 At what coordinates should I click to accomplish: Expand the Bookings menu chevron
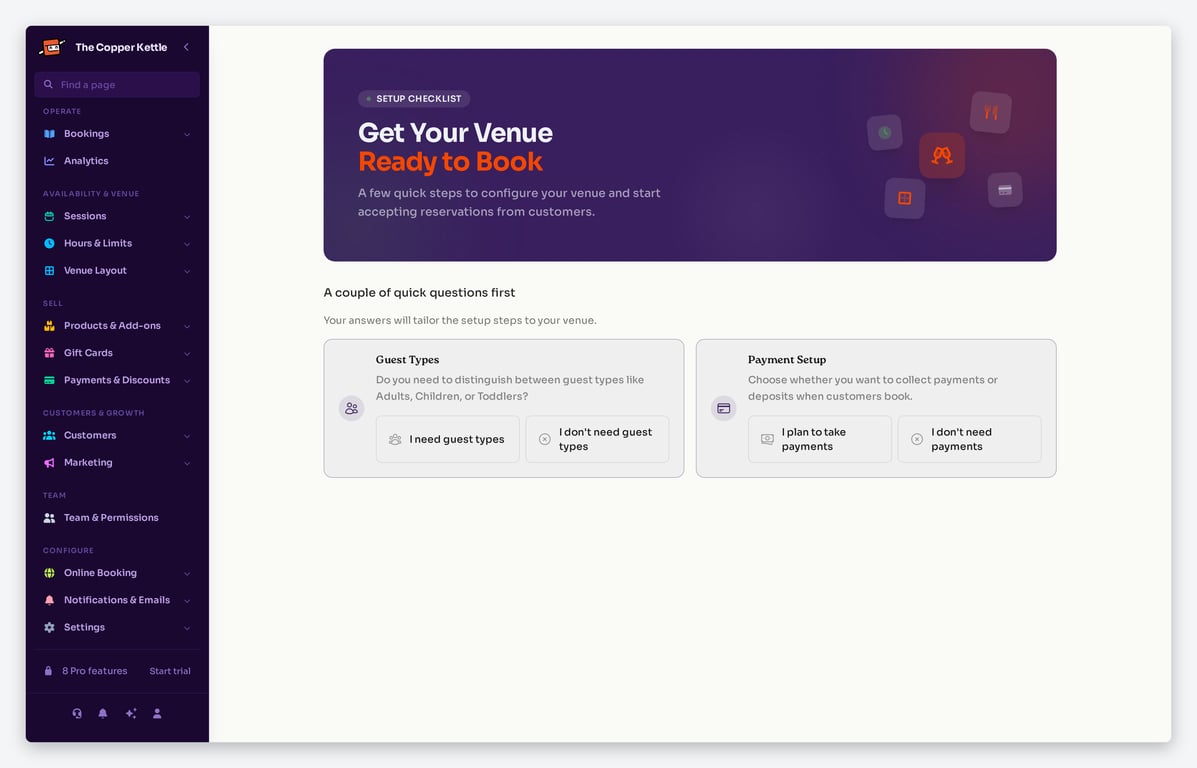tap(187, 134)
